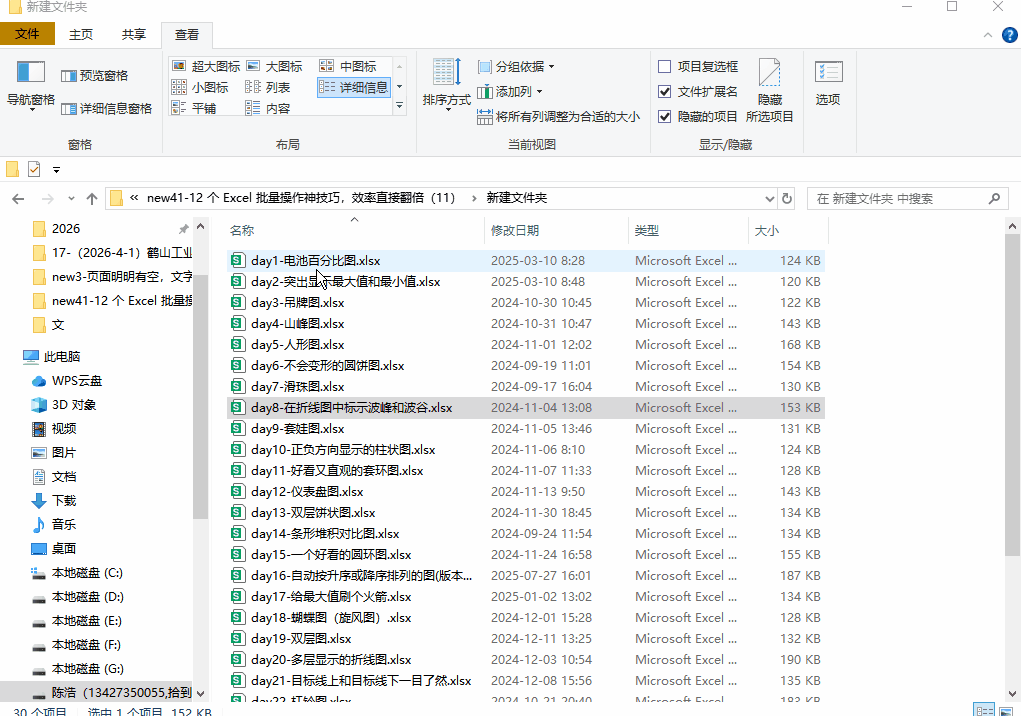Toggle Hidden items checkbox
1021x716 pixels.
(665, 117)
